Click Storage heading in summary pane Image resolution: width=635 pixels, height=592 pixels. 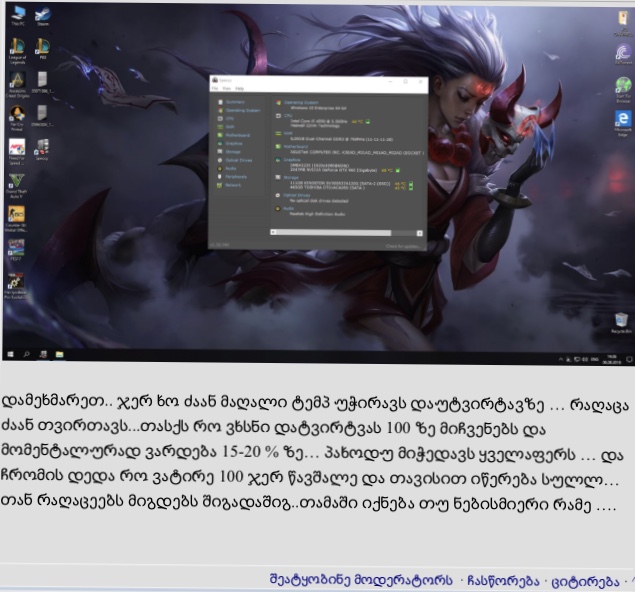[x=291, y=177]
